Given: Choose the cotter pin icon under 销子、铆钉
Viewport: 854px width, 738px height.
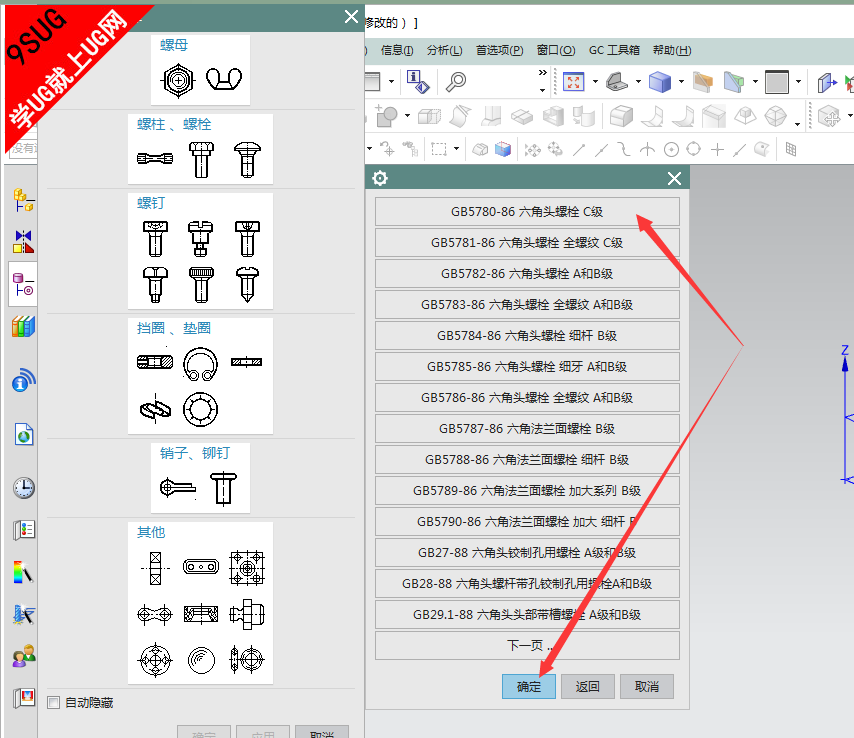Looking at the screenshot, I should [178, 487].
